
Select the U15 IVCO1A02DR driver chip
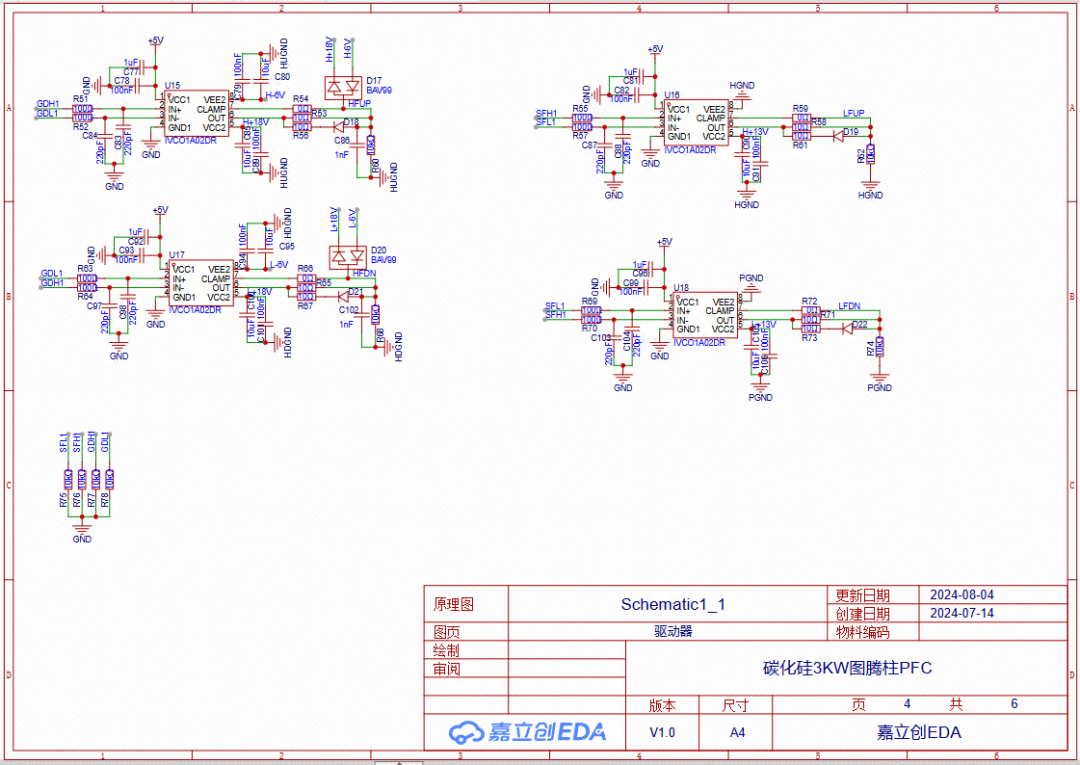[x=197, y=115]
